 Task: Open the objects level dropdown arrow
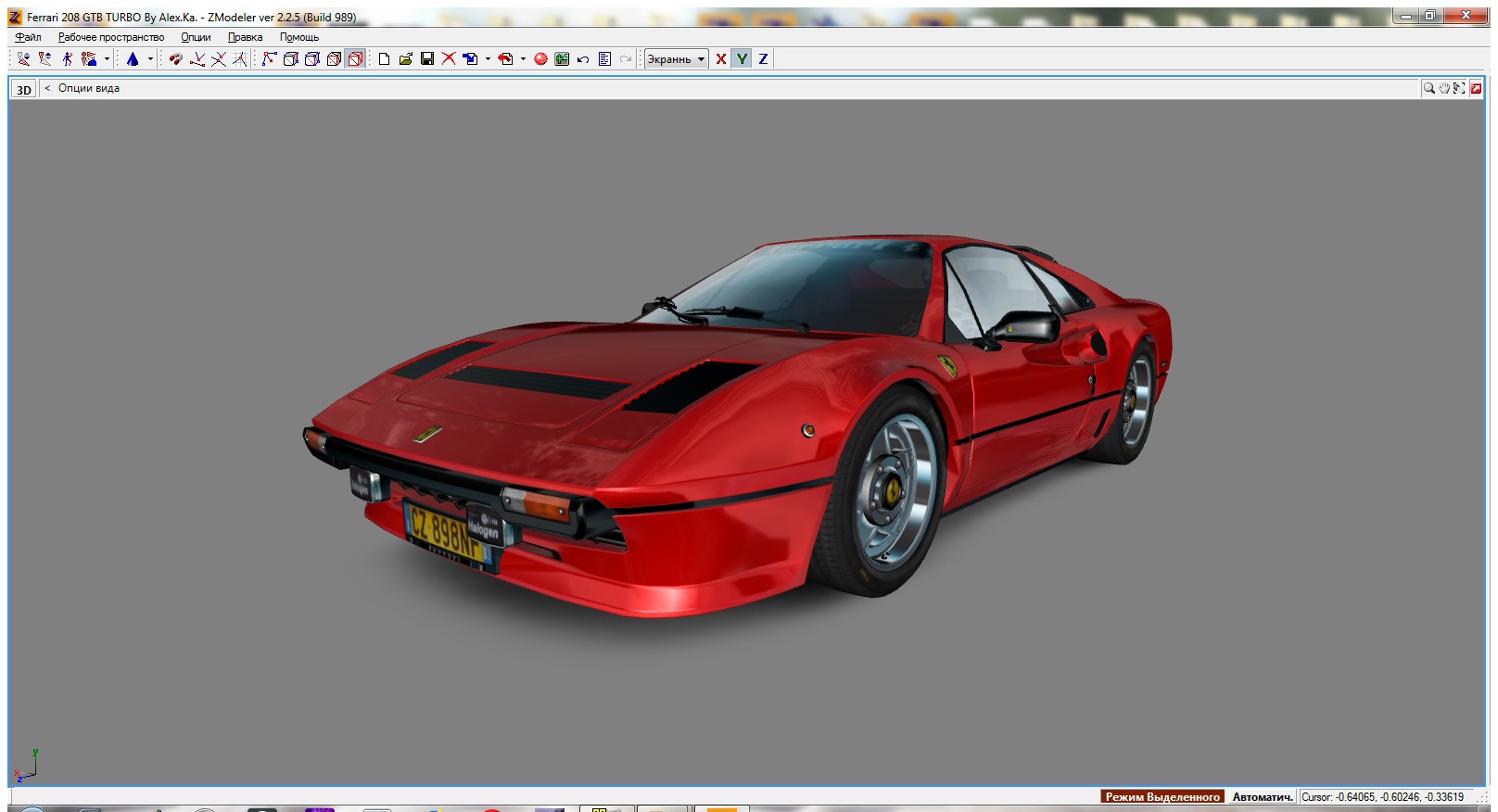107,59
